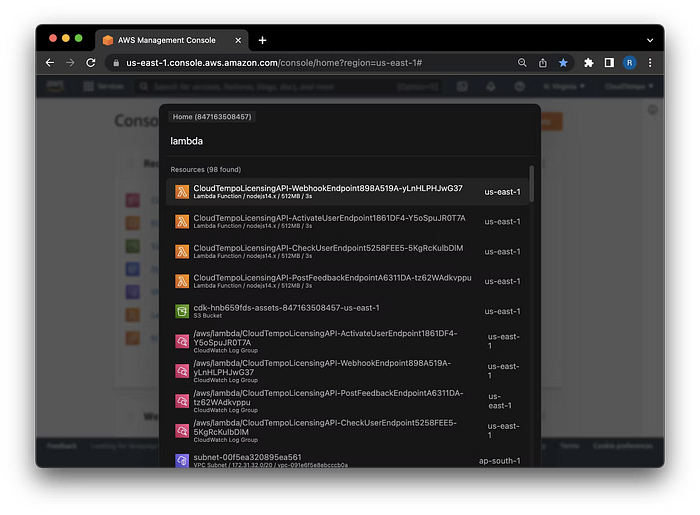The height and width of the screenshot is (515, 700).
Task: Open the browser side panel icon
Action: click(609, 63)
